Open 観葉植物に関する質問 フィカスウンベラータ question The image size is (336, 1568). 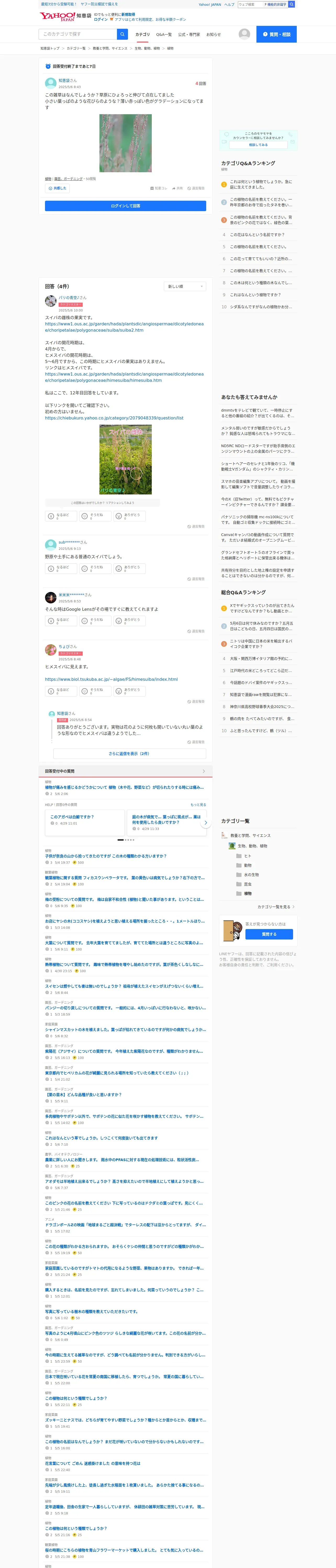coord(125,878)
